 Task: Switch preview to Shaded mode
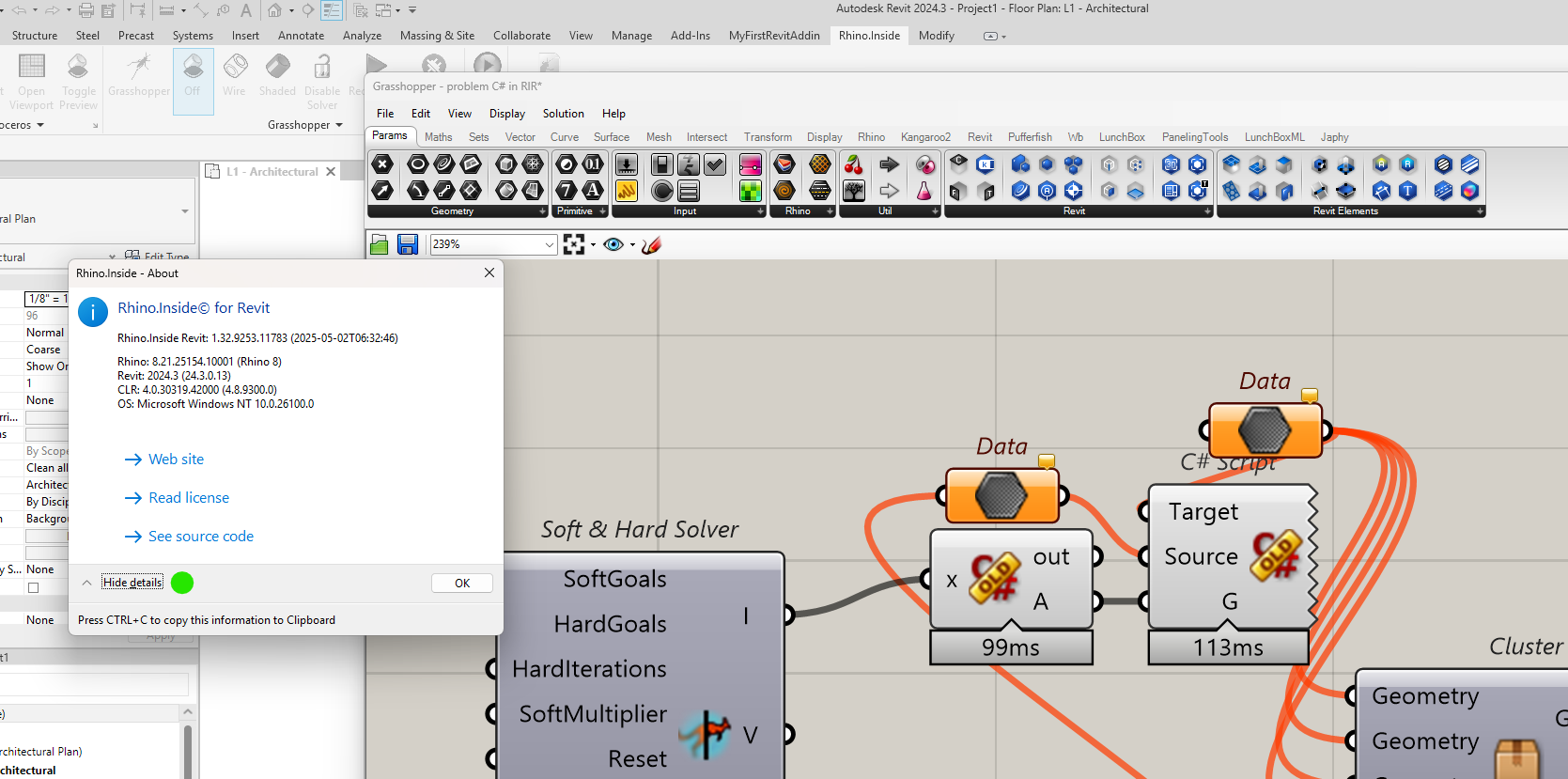click(x=277, y=75)
